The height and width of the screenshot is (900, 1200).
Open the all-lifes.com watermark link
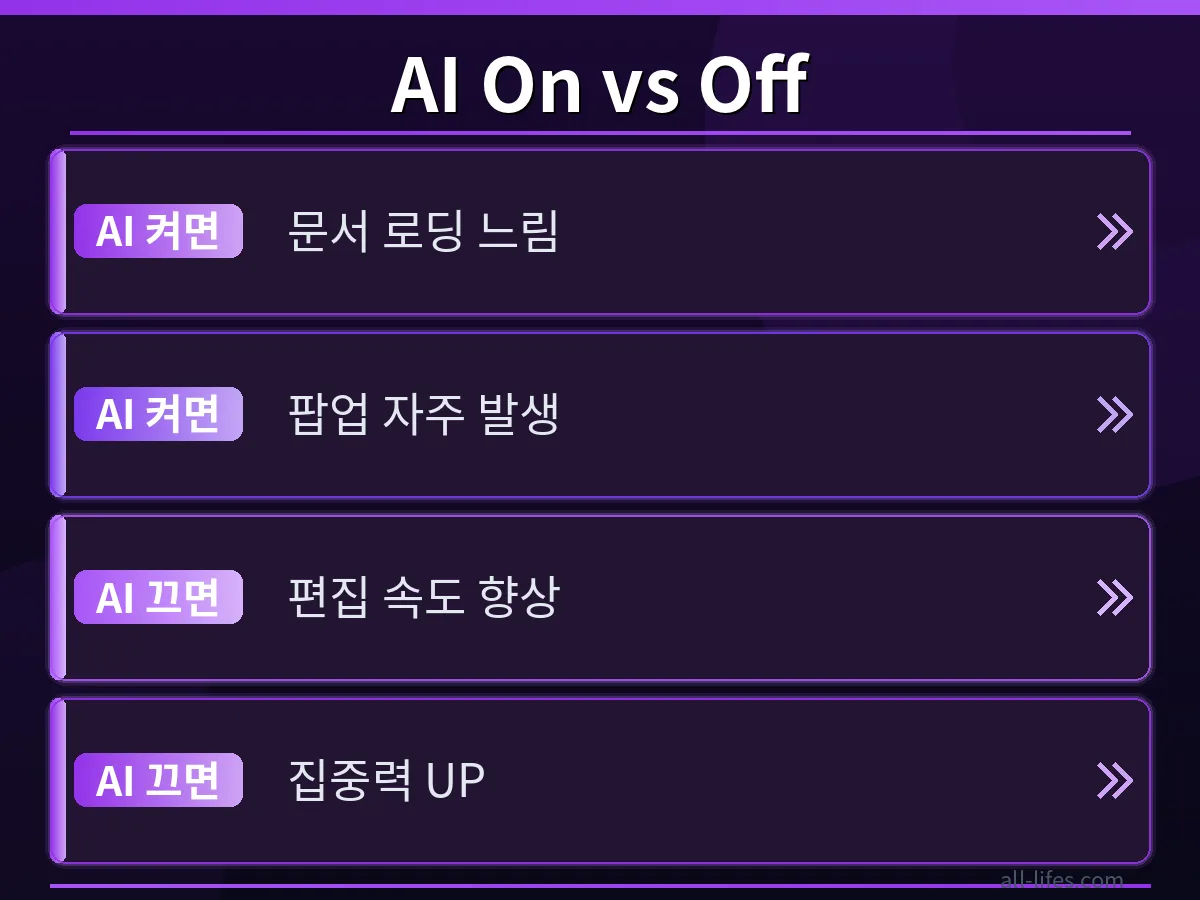pyautogui.click(x=1061, y=881)
